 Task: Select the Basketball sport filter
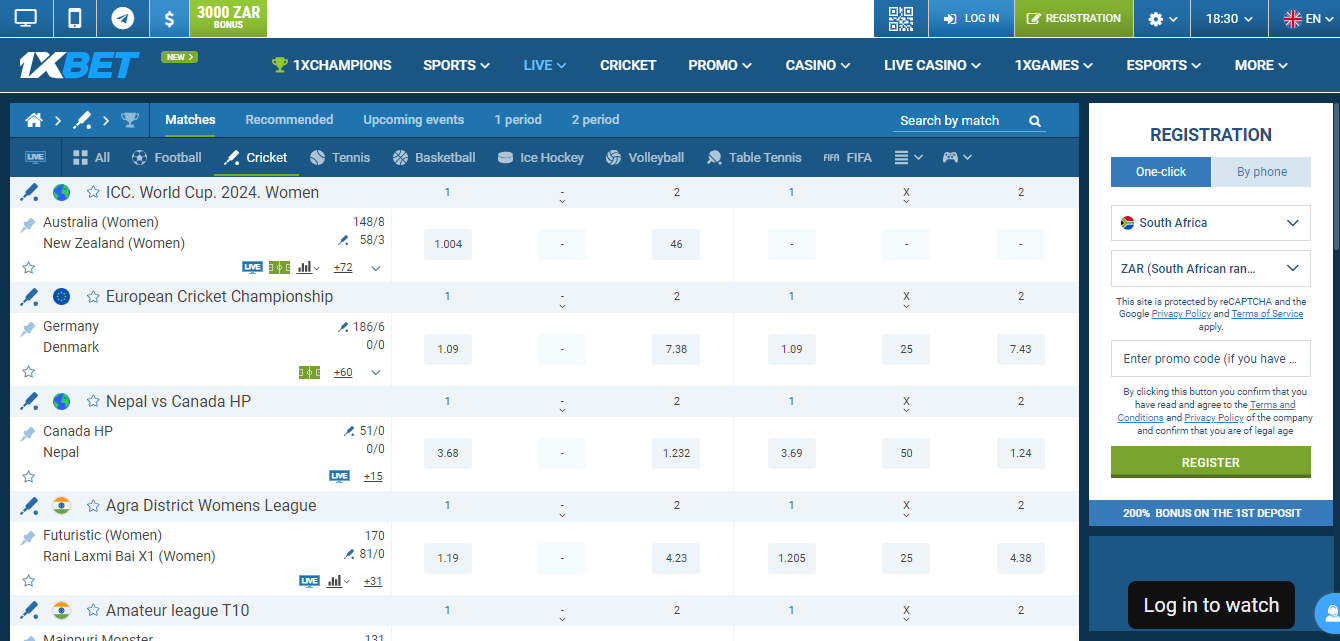point(434,157)
